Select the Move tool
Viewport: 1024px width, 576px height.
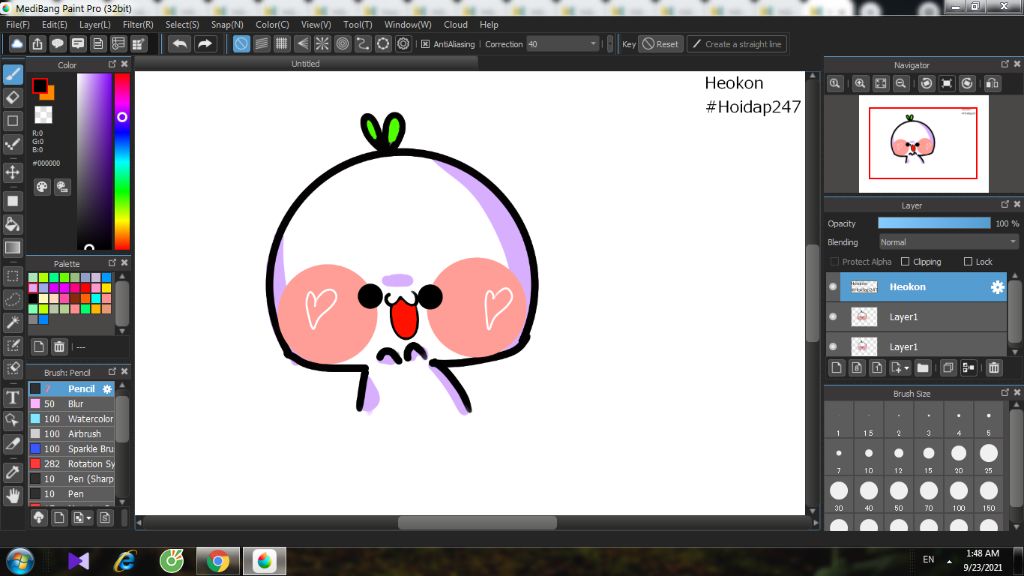pos(12,172)
